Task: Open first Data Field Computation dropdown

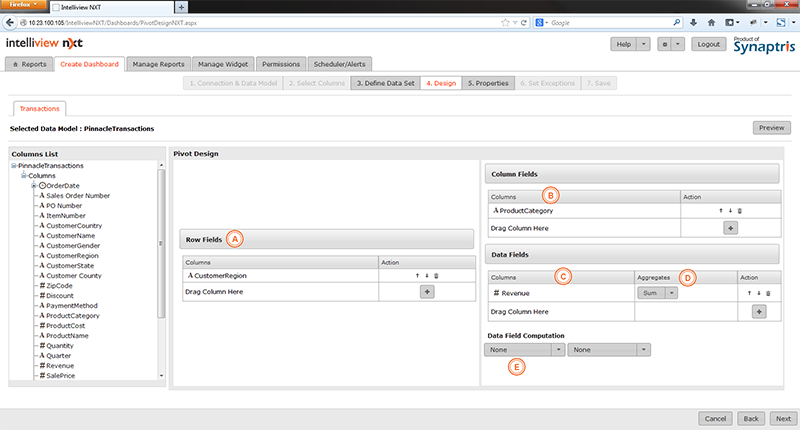Action: 523,349
